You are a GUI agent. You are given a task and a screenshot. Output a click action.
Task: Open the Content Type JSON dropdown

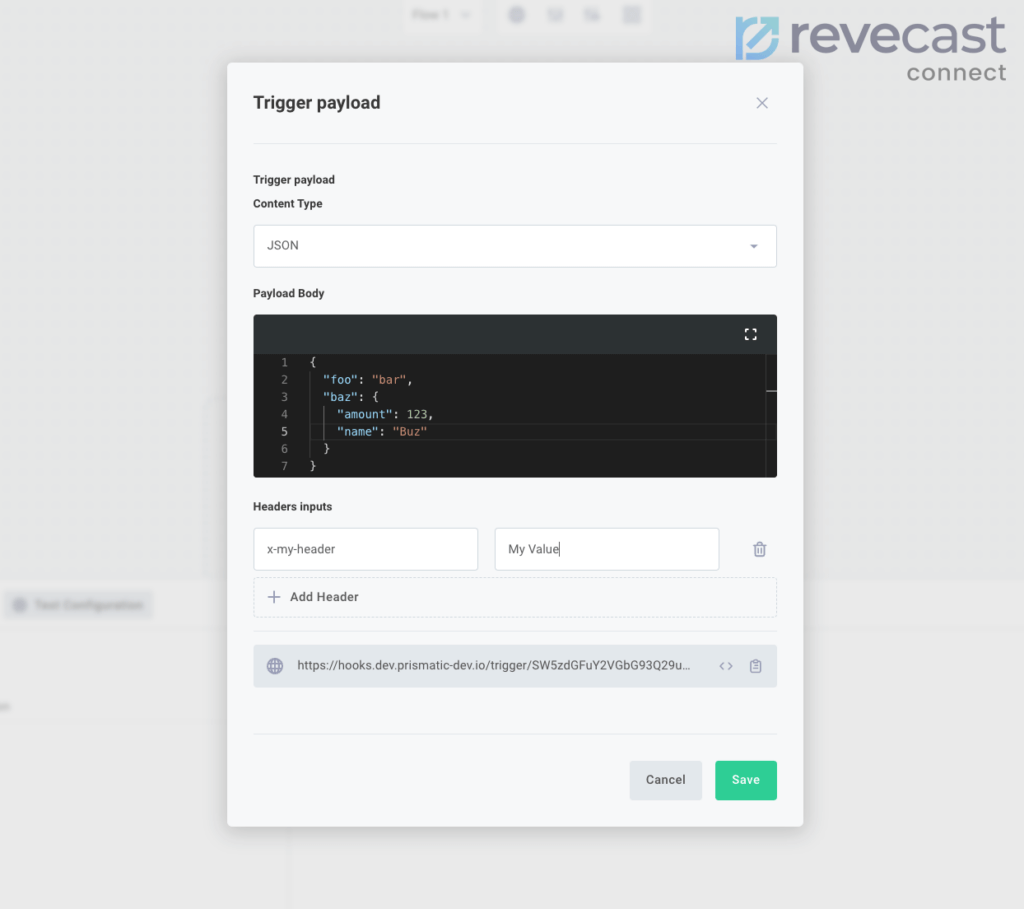pos(514,246)
